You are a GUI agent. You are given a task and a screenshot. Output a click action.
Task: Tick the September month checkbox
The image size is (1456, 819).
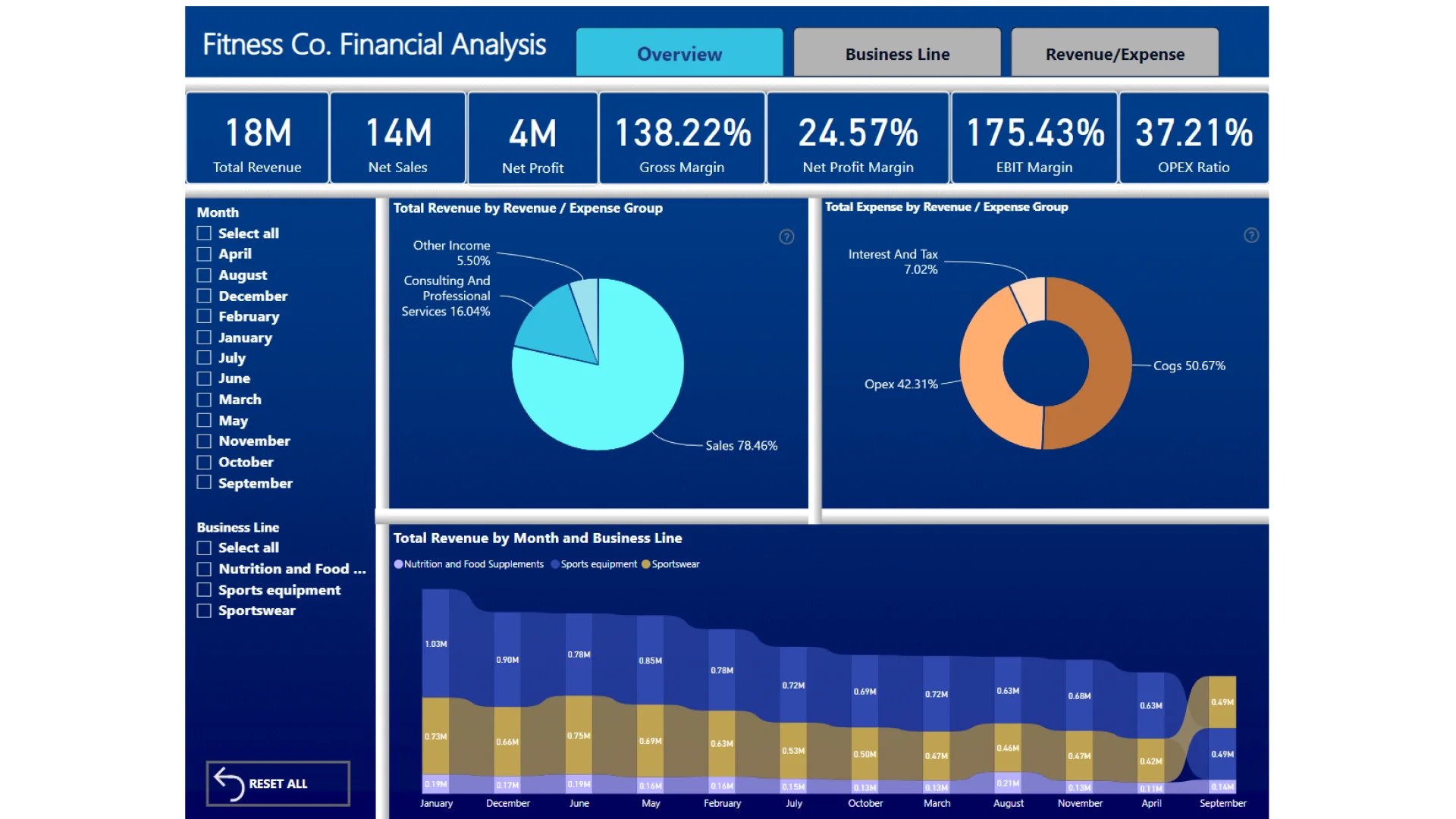pos(204,482)
